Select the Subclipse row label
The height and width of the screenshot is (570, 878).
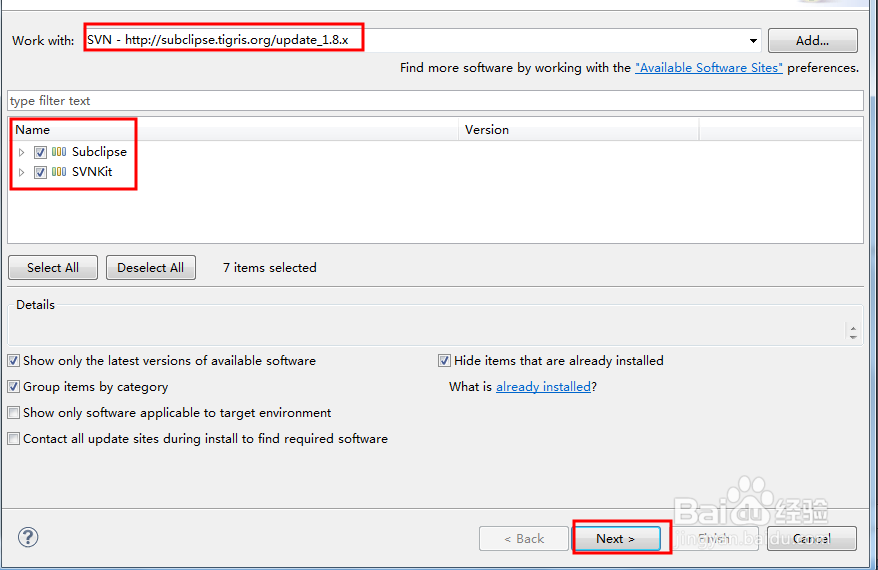(99, 152)
